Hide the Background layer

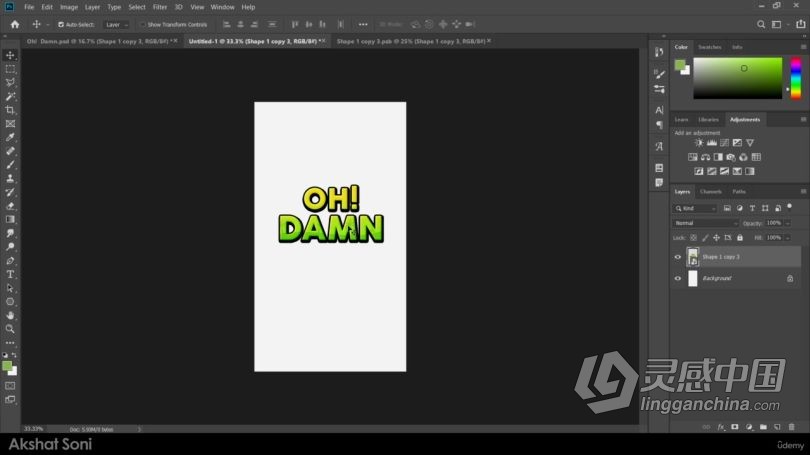pos(678,278)
